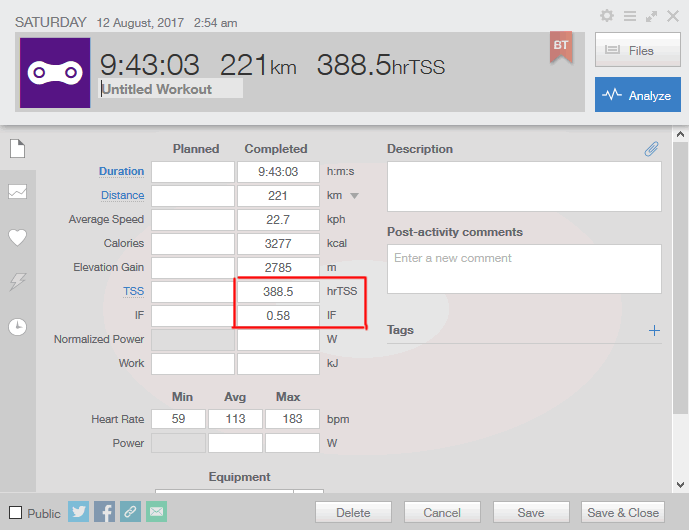Click the scrollbar down arrow
This screenshot has height=530, width=689.
click(x=680, y=485)
